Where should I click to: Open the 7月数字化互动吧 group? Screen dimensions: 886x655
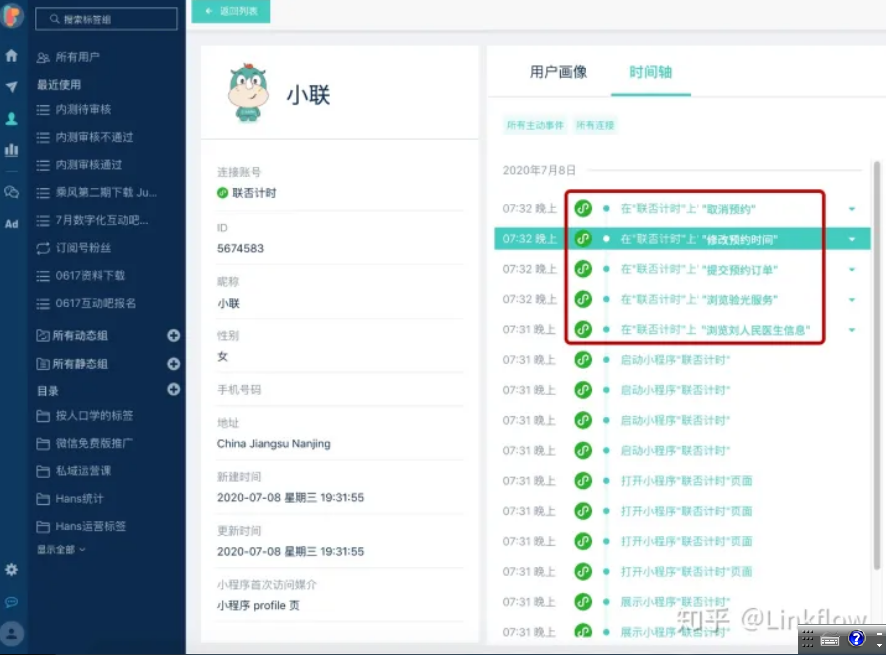click(x=93, y=220)
